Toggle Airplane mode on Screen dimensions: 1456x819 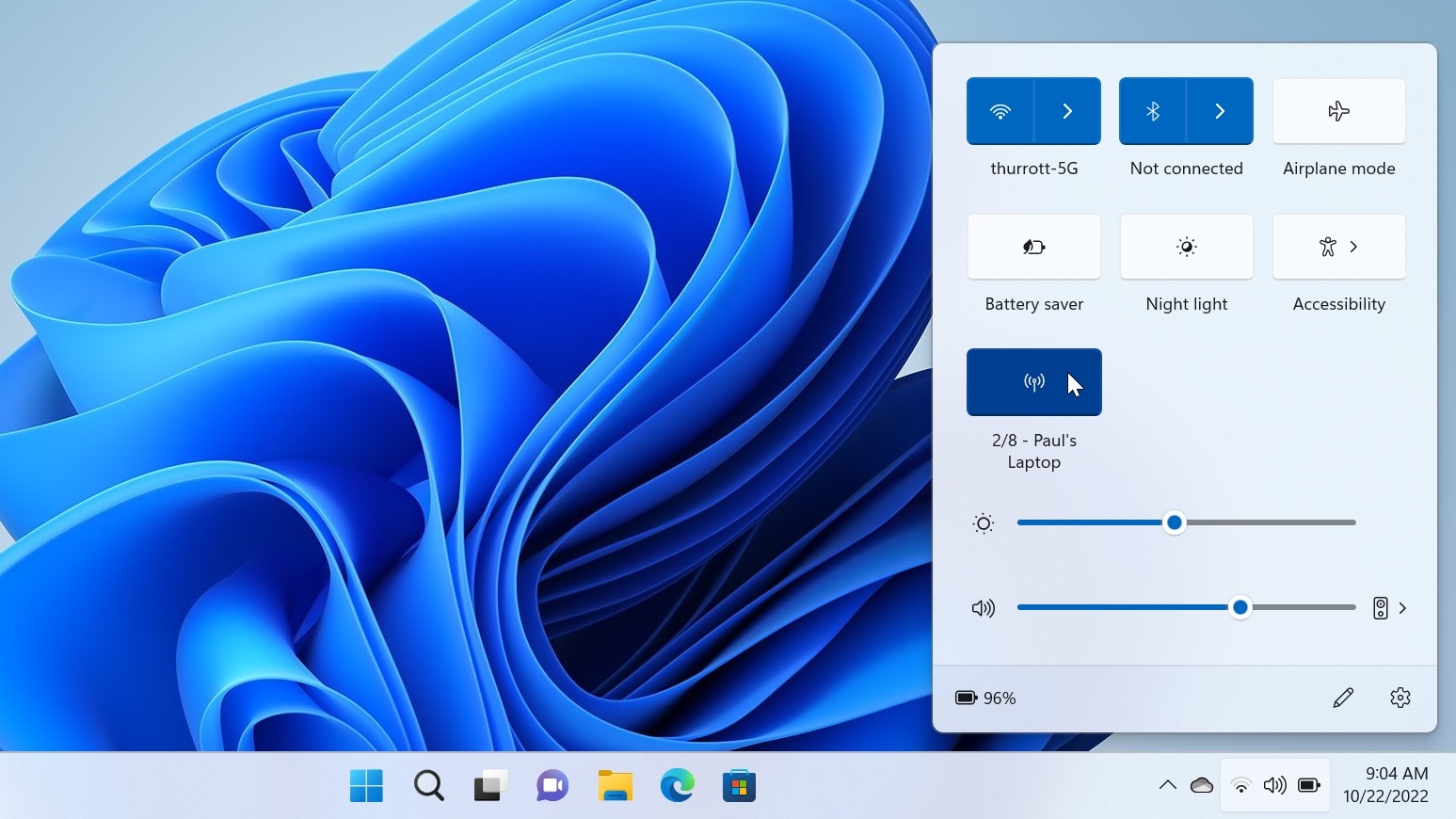pos(1338,111)
